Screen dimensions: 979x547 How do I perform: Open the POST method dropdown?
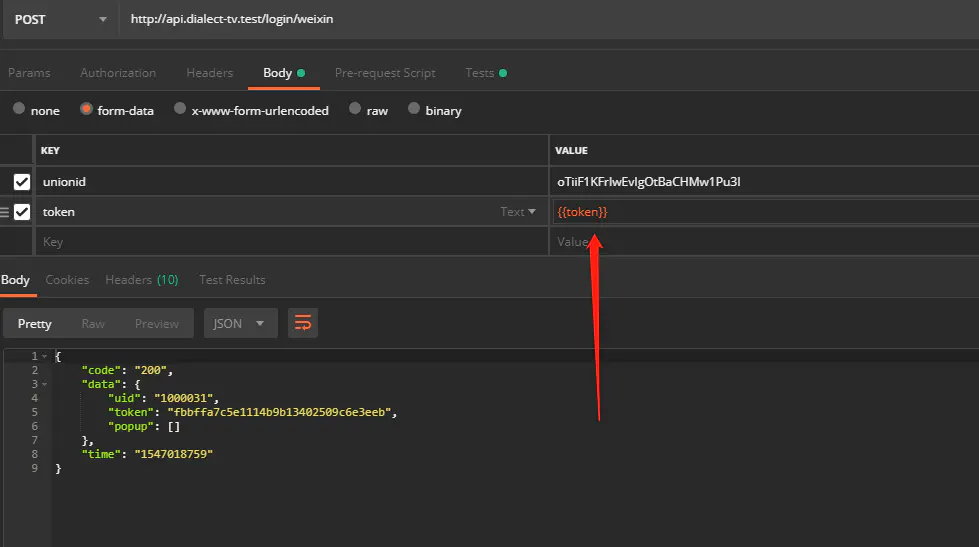(x=60, y=19)
